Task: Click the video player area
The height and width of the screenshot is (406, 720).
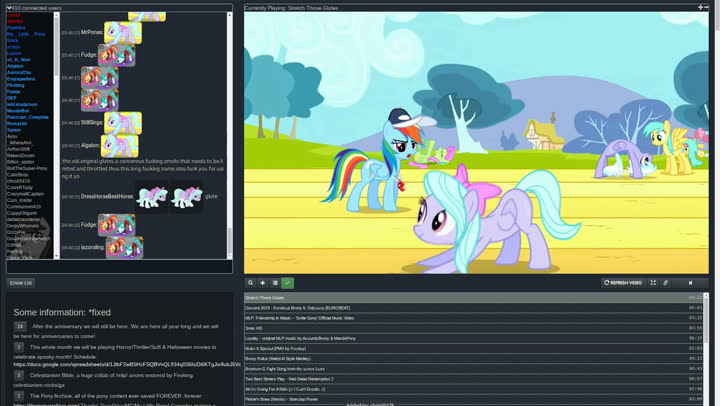Action: tap(476, 143)
